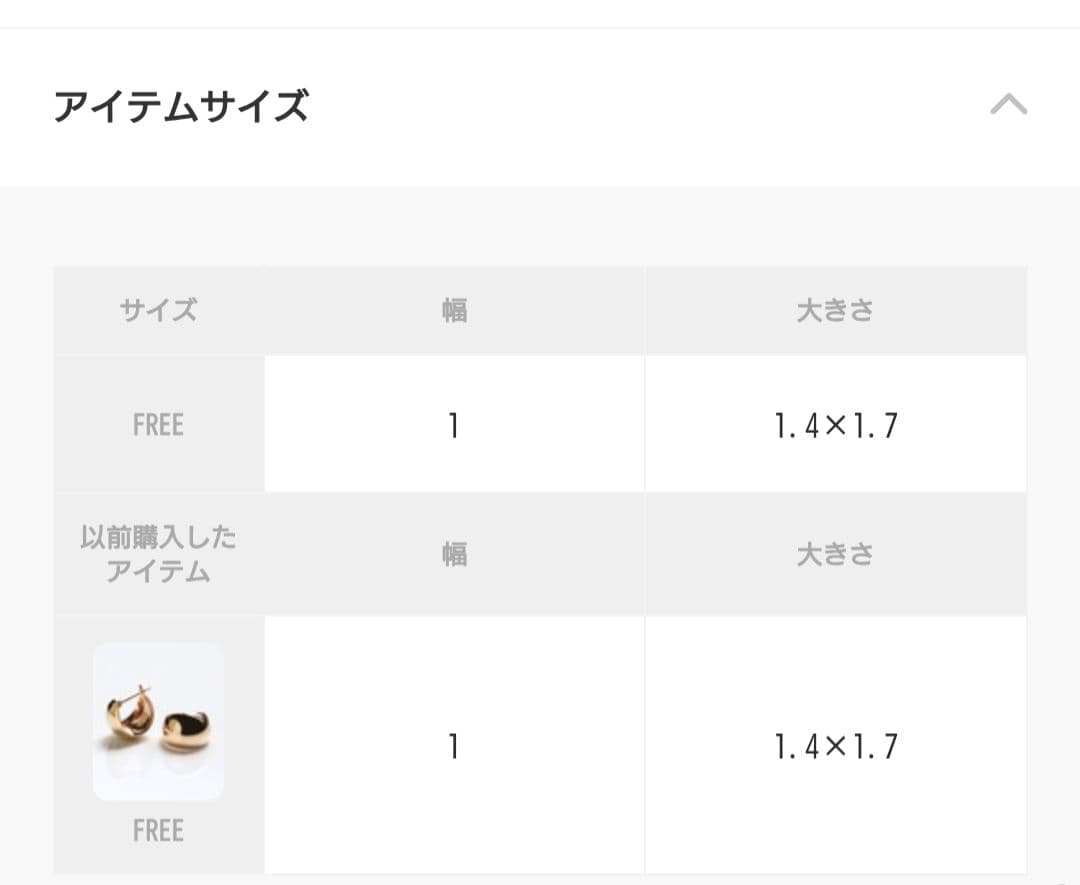
Task: Click the 大きさ header in the first table
Action: pyautogui.click(x=835, y=310)
